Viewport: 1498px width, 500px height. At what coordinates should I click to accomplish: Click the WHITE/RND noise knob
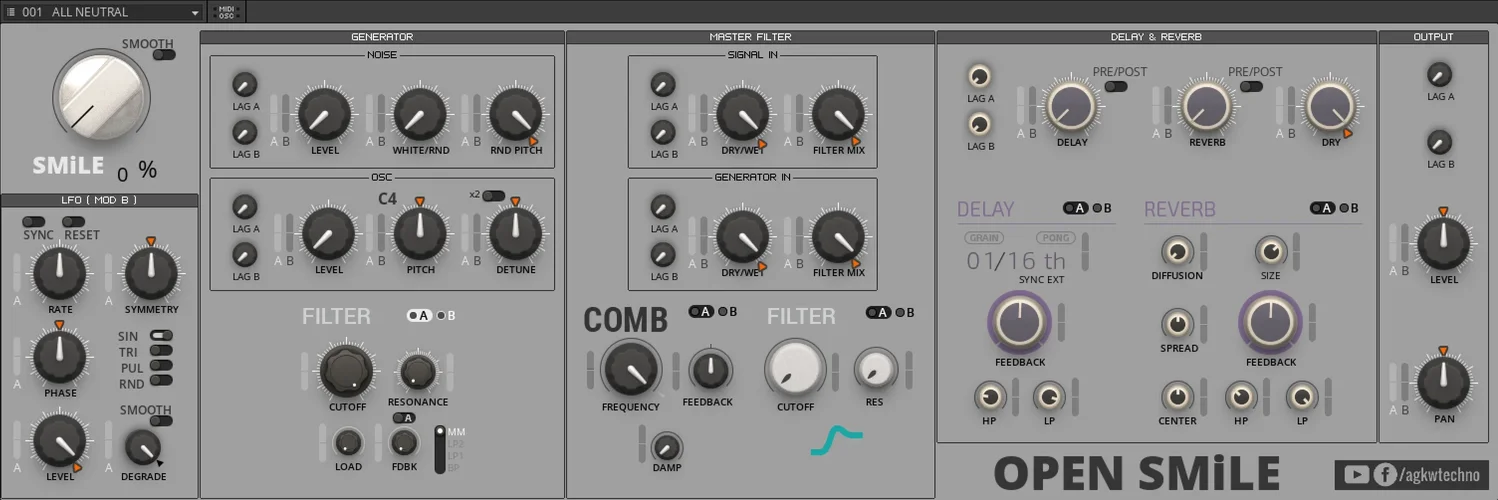pos(419,114)
